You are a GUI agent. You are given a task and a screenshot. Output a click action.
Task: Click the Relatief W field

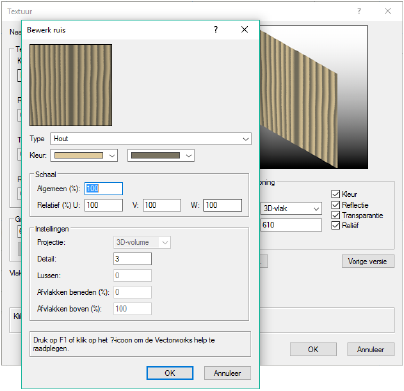[x=223, y=205]
